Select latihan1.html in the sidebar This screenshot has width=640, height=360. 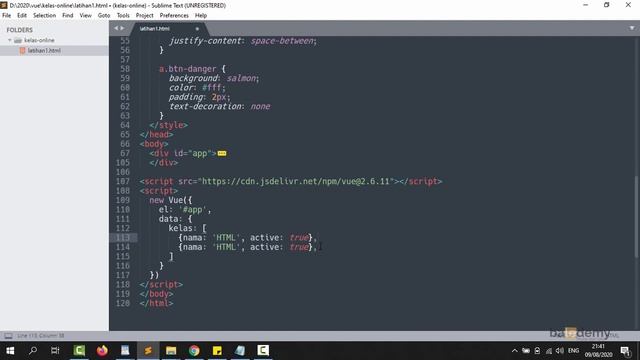click(x=44, y=51)
